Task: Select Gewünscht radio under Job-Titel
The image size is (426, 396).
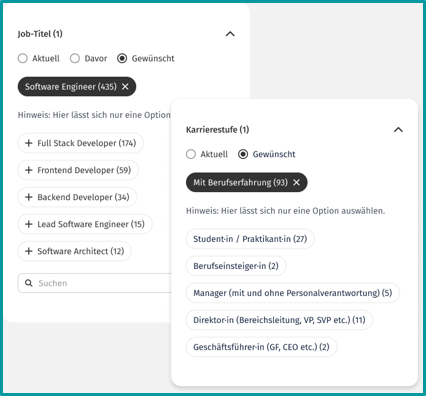Action: pos(122,58)
